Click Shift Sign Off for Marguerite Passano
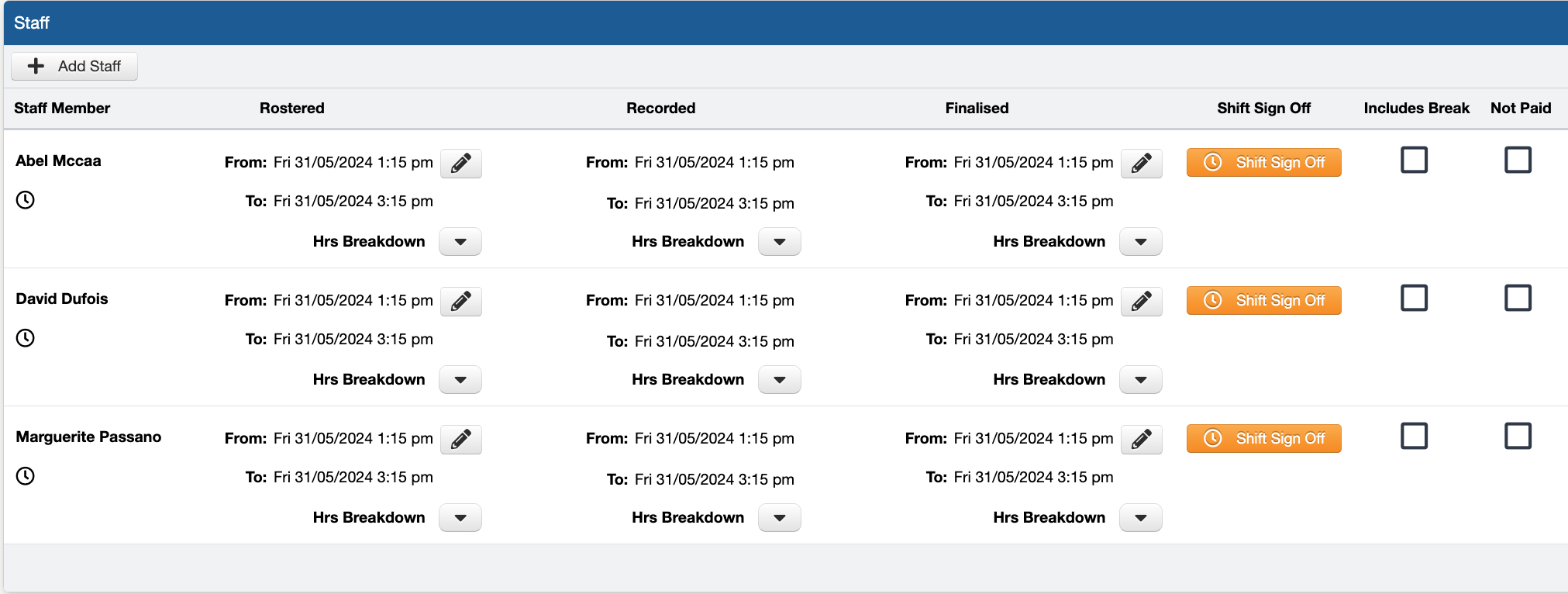 coord(1264,438)
